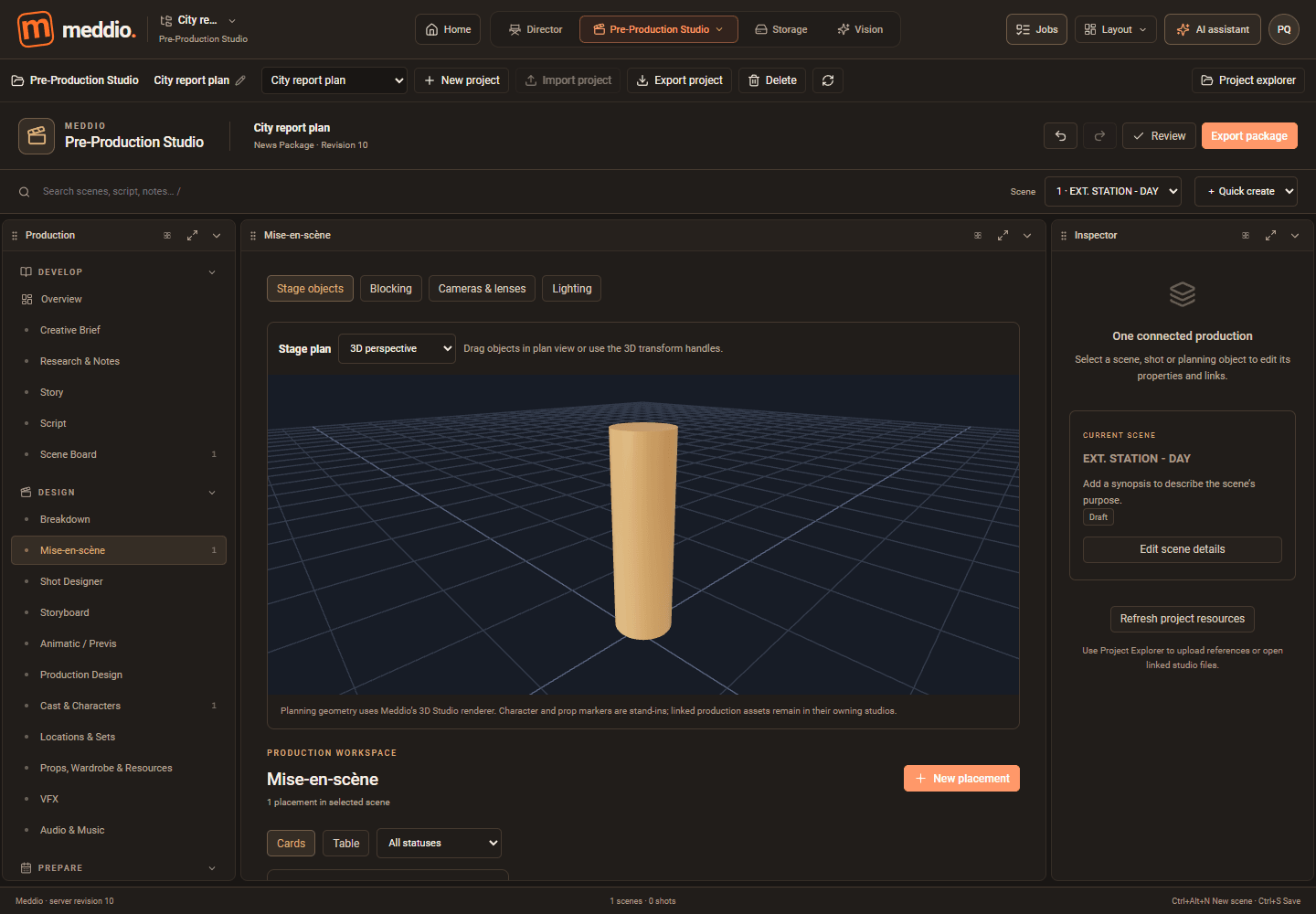Click the meddio logo icon
The image size is (1316, 914).
36,29
